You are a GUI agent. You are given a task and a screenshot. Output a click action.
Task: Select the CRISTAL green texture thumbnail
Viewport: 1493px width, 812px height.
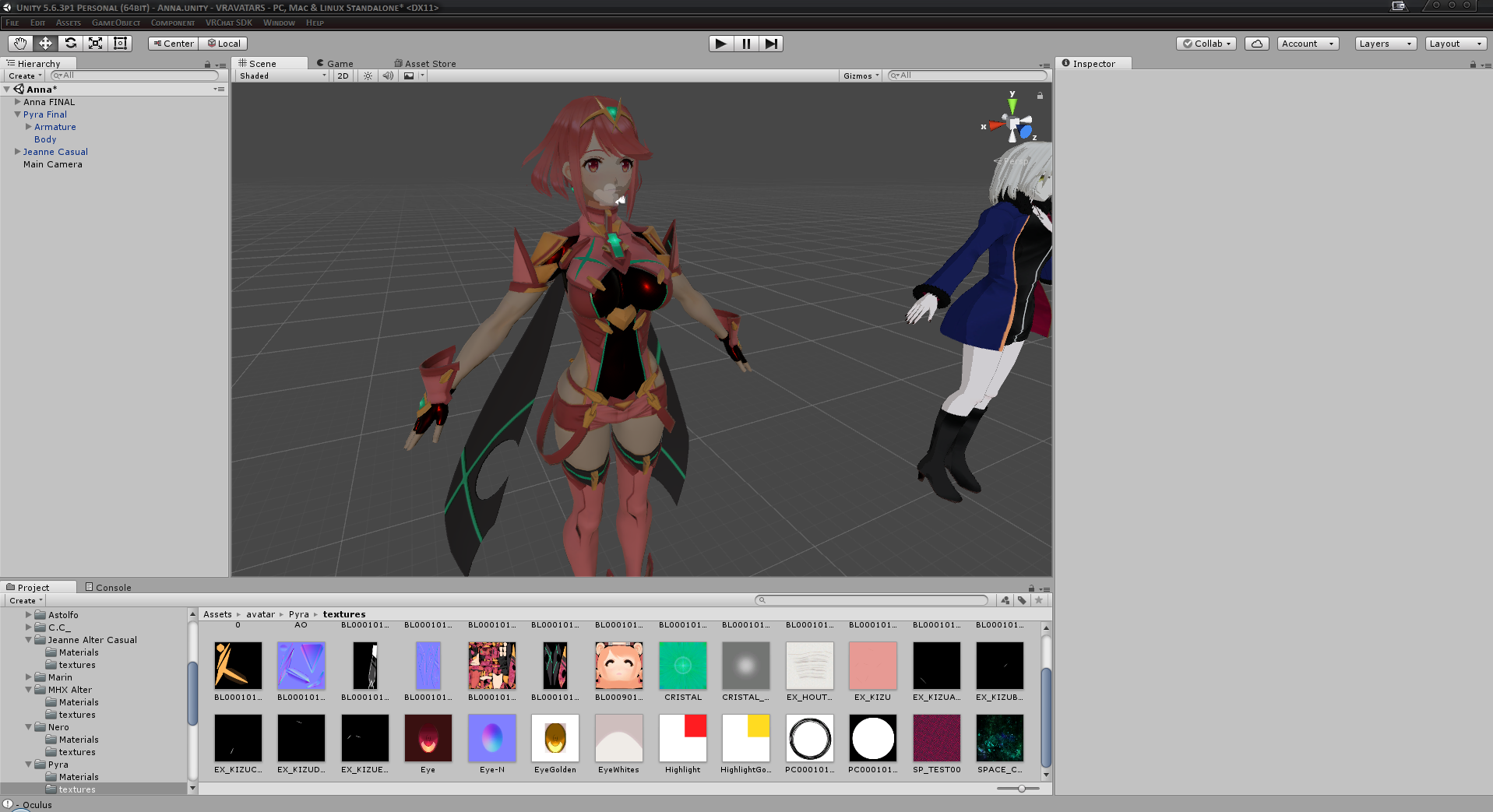click(683, 666)
